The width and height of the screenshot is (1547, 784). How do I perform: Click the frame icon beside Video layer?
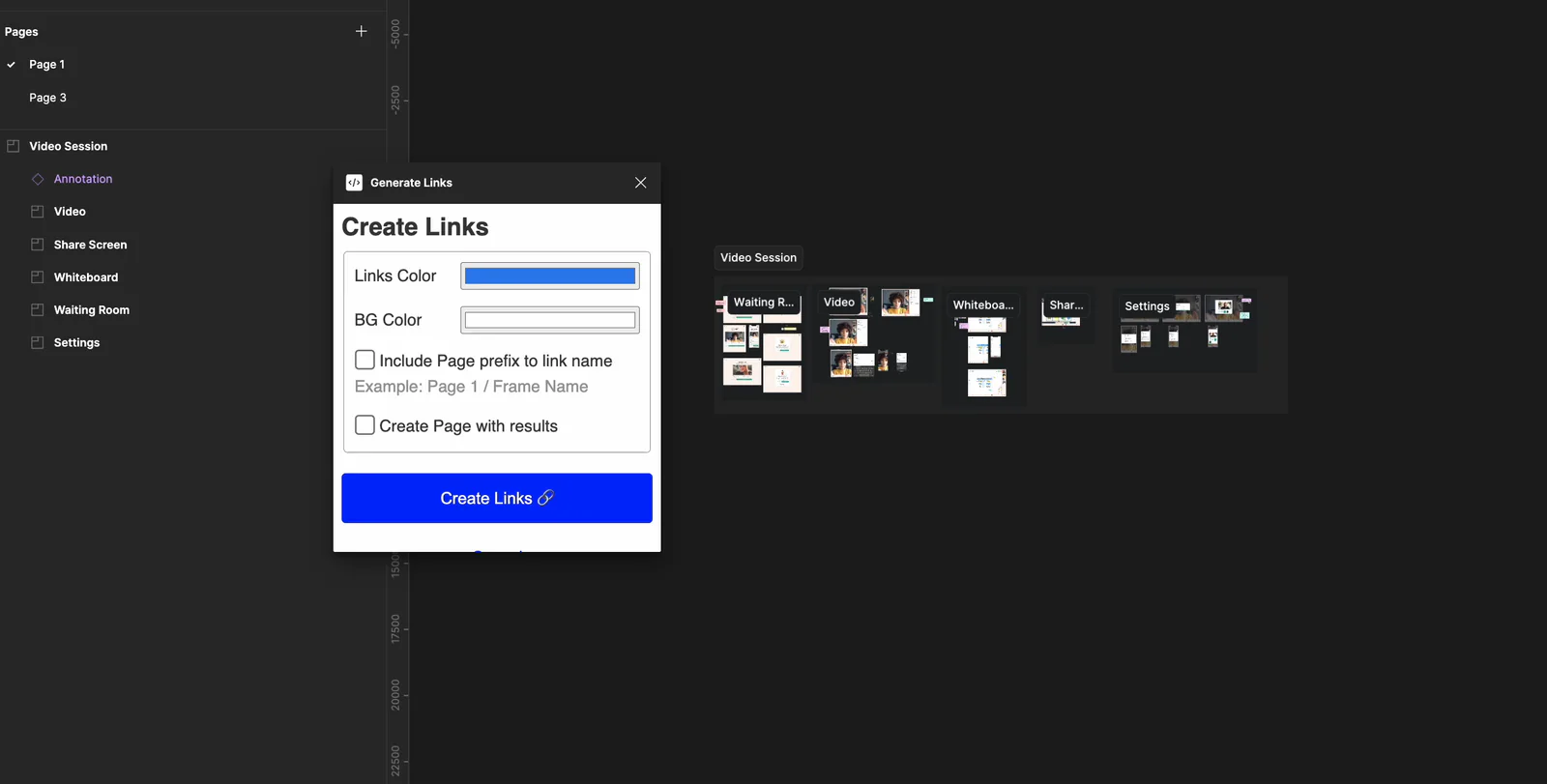[38, 212]
